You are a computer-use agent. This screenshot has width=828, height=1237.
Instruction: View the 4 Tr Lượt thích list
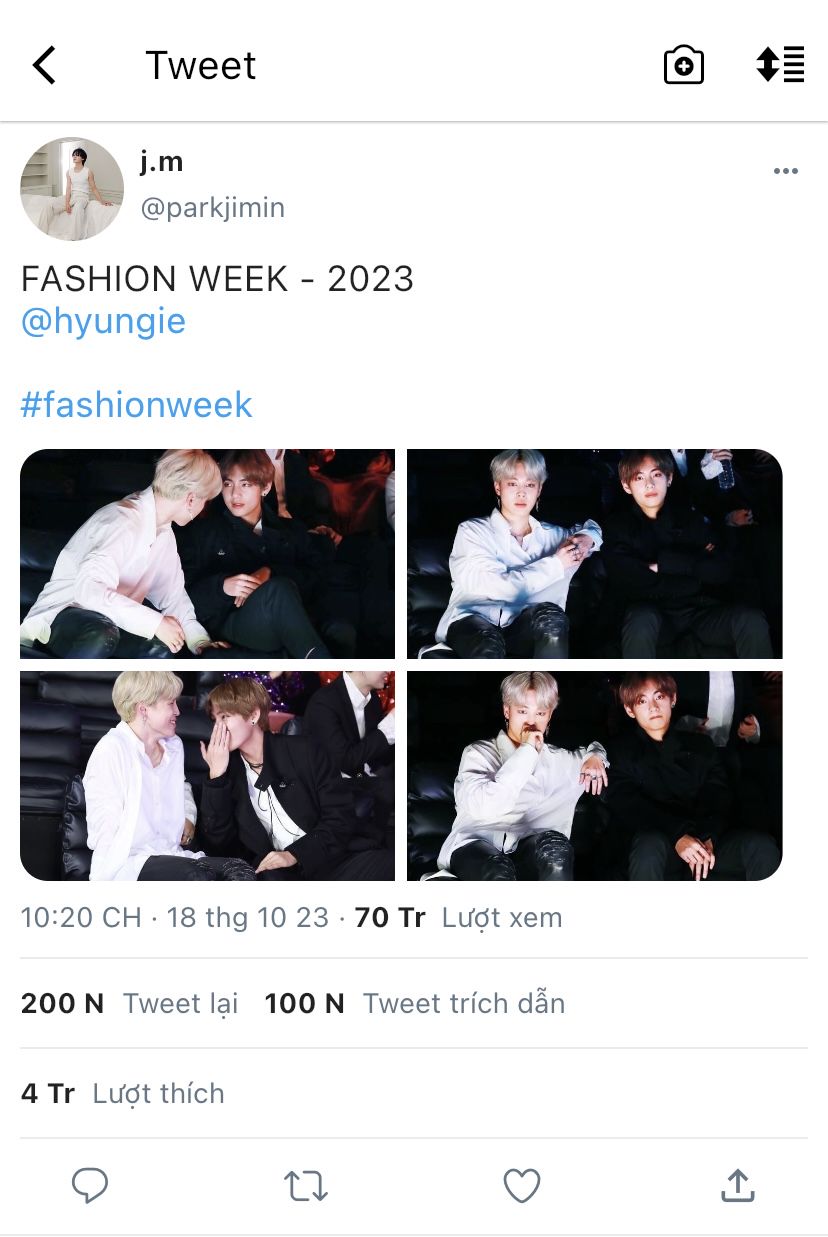[122, 1094]
